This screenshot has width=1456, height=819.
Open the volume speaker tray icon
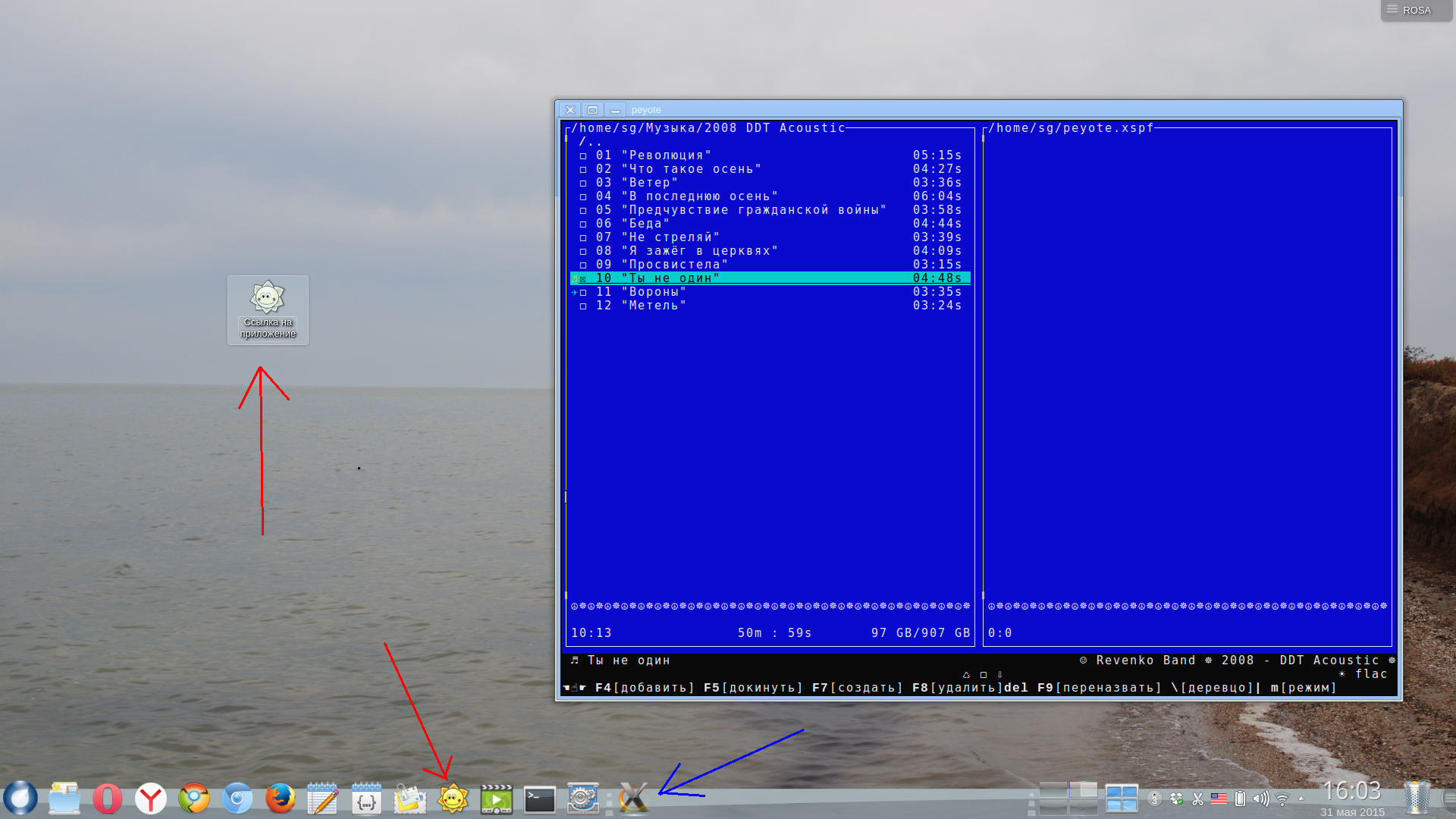click(x=1260, y=799)
